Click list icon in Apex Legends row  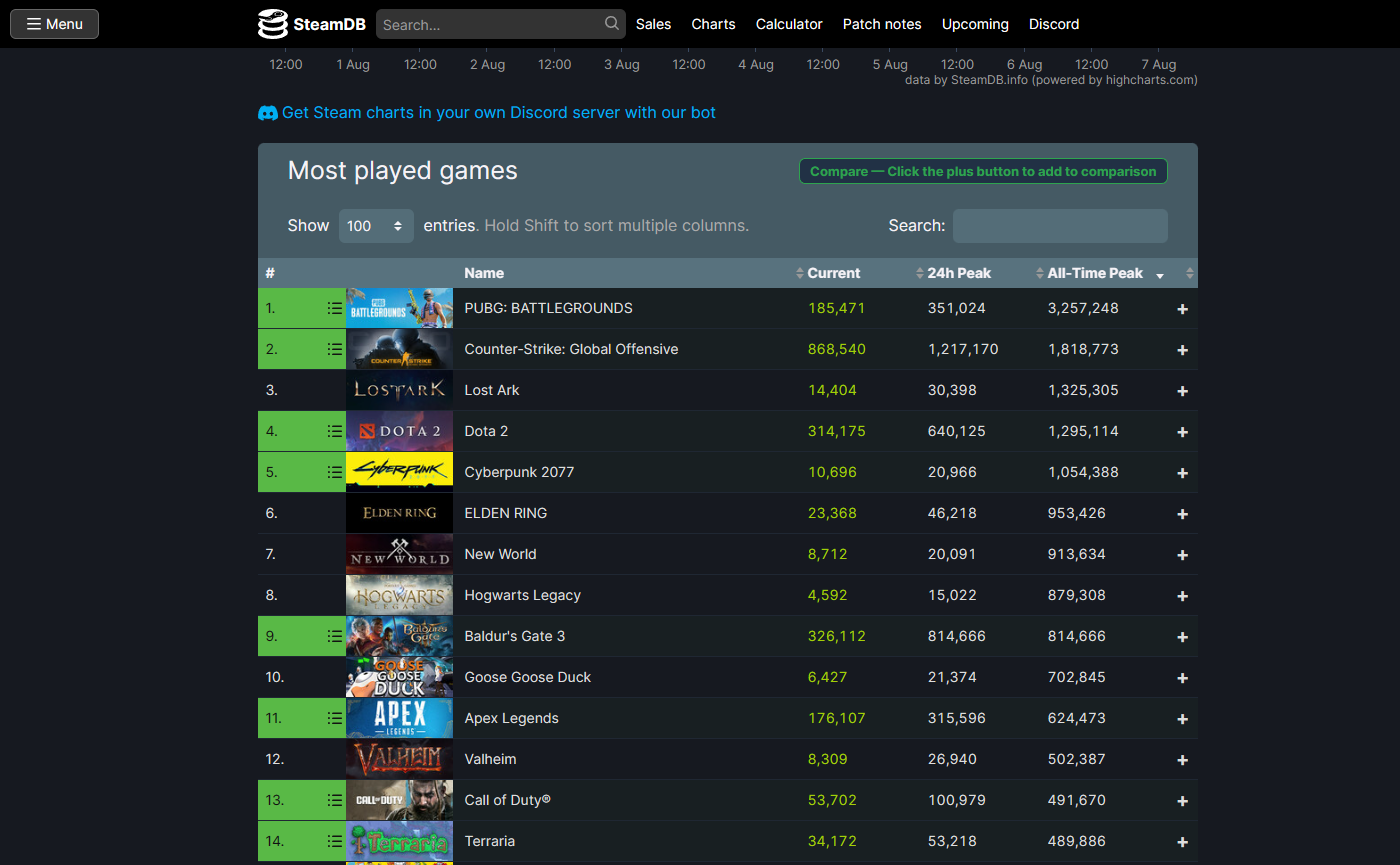pyautogui.click(x=334, y=718)
